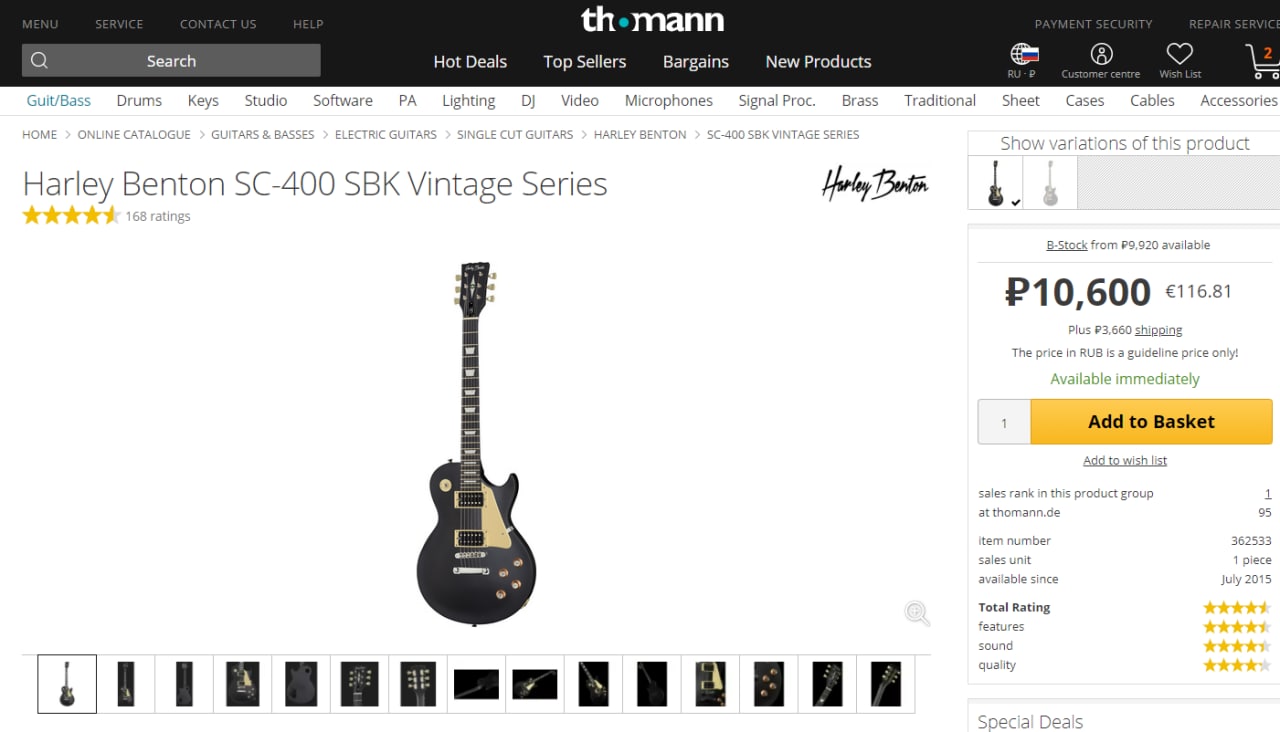Viewport: 1280px width, 732px height.
Task: Click the country and currency globe icon
Action: 1024,54
